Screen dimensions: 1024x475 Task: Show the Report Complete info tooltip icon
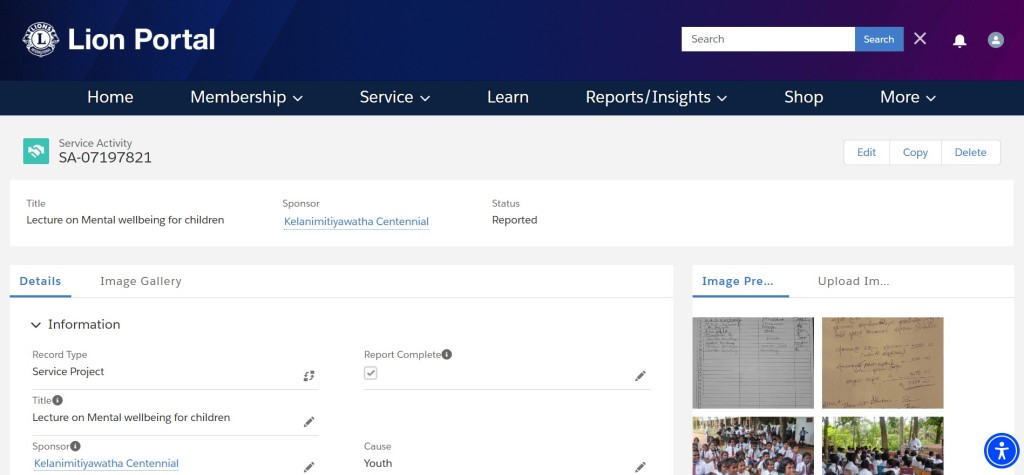[447, 354]
